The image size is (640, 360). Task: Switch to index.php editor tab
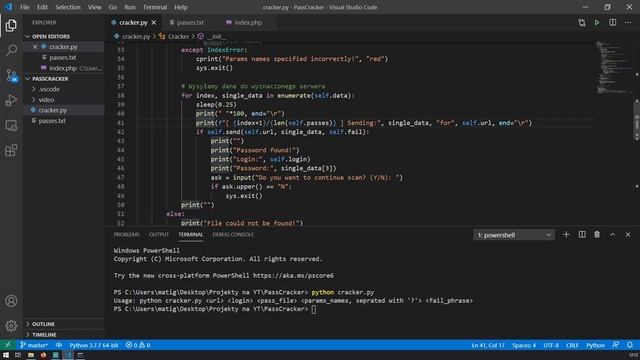(x=248, y=22)
